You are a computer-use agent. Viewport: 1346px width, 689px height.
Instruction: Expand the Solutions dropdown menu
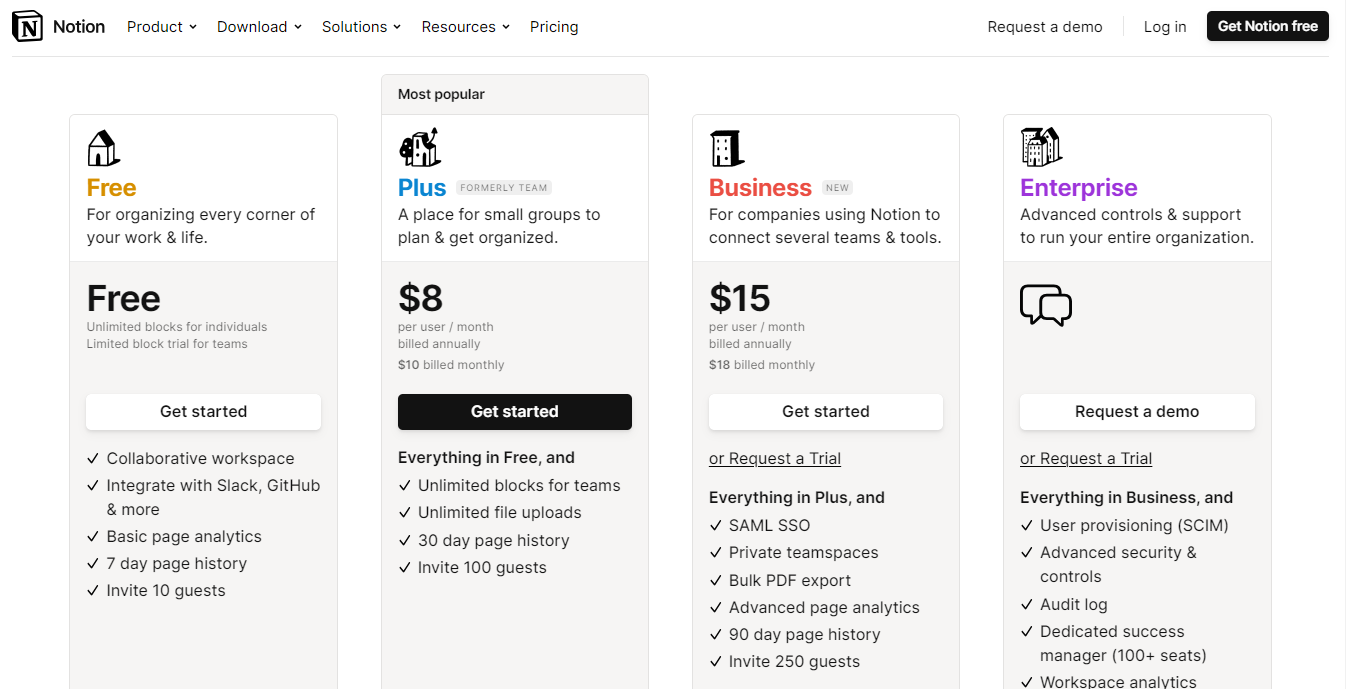361,27
